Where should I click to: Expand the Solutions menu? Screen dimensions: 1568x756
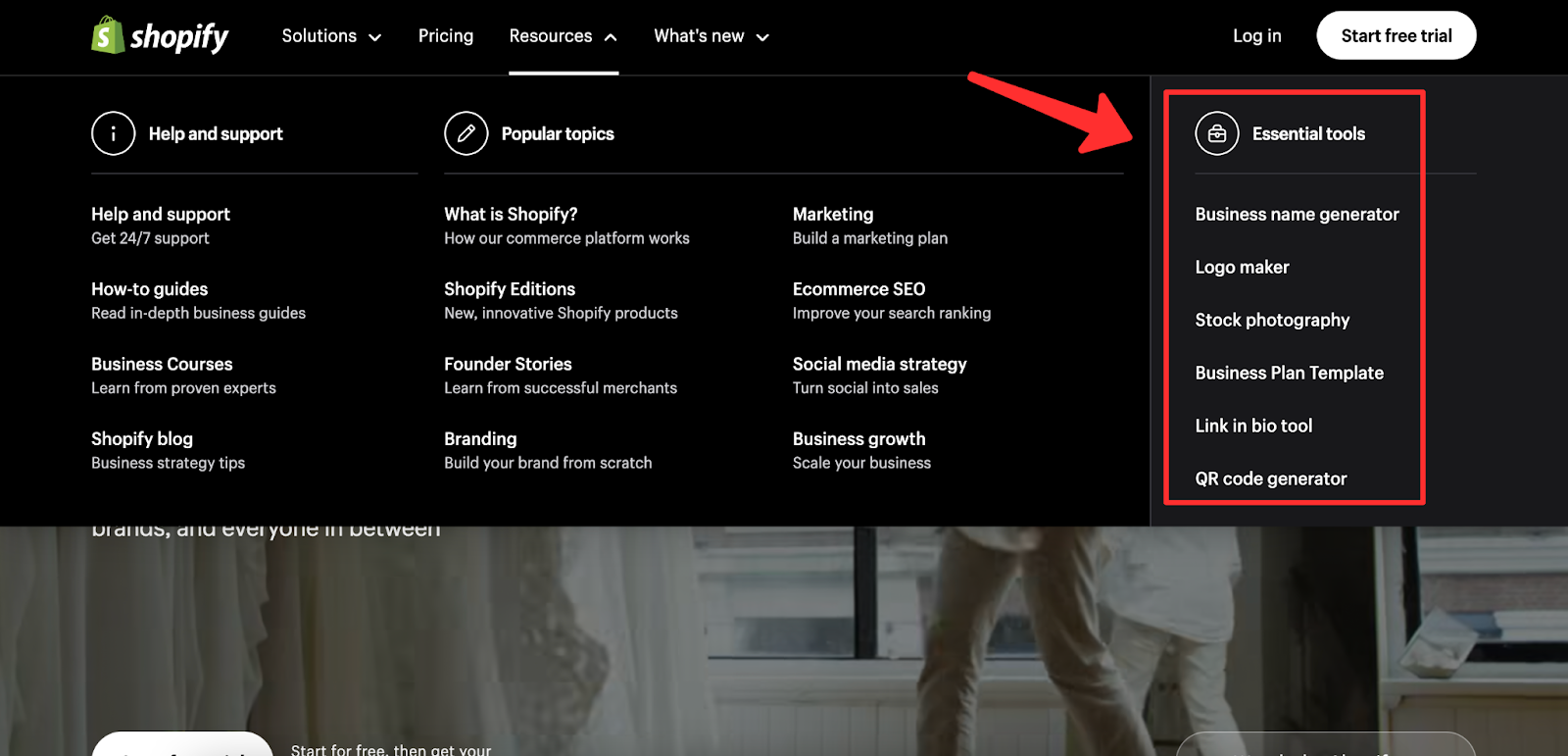pos(331,36)
